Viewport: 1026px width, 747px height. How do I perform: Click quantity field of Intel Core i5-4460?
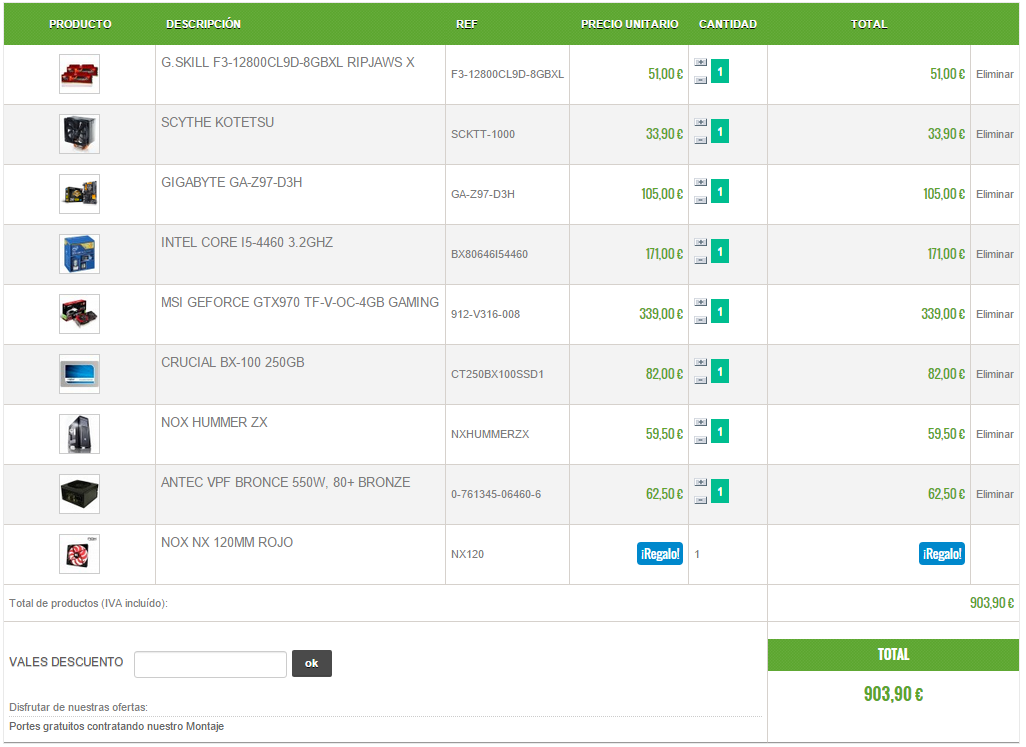[720, 251]
